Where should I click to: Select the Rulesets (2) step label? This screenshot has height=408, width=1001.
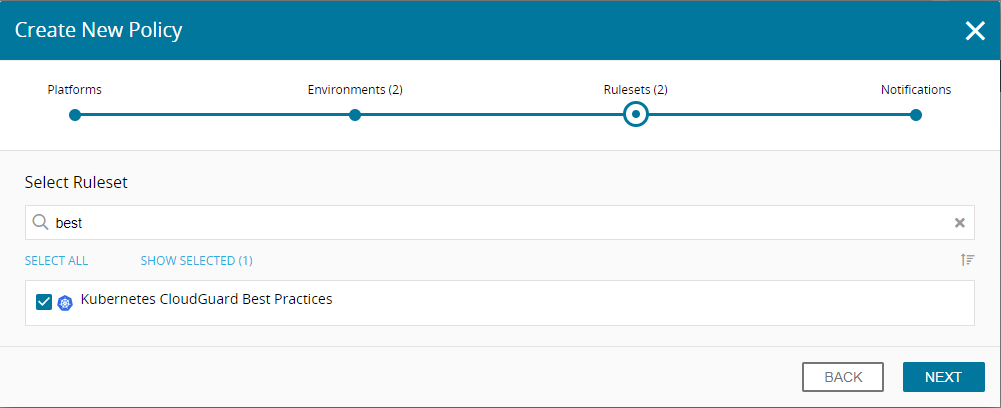(636, 89)
